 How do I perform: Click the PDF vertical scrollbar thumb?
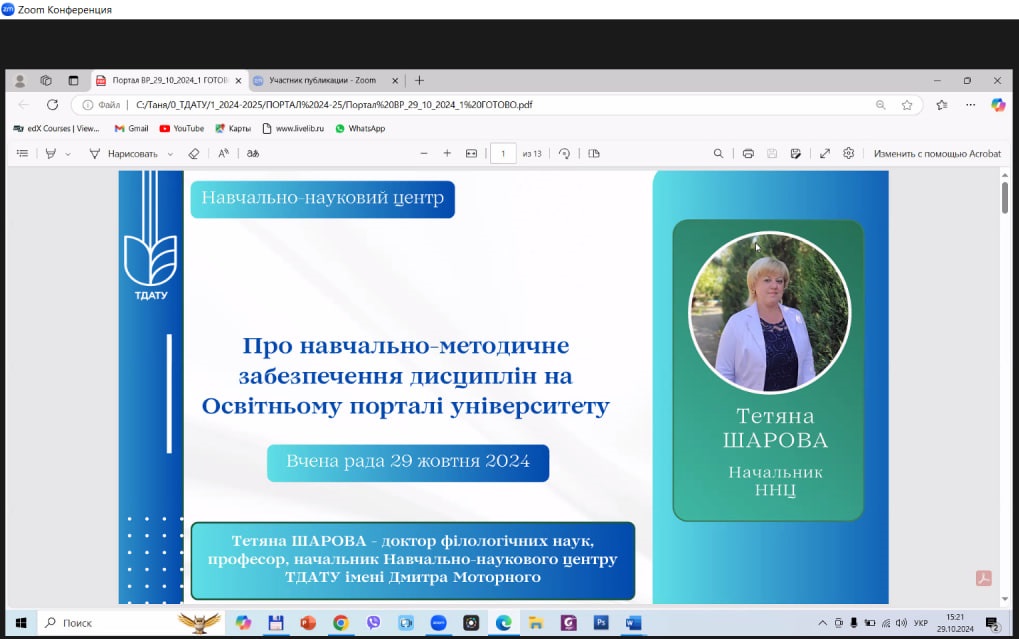point(1004,198)
